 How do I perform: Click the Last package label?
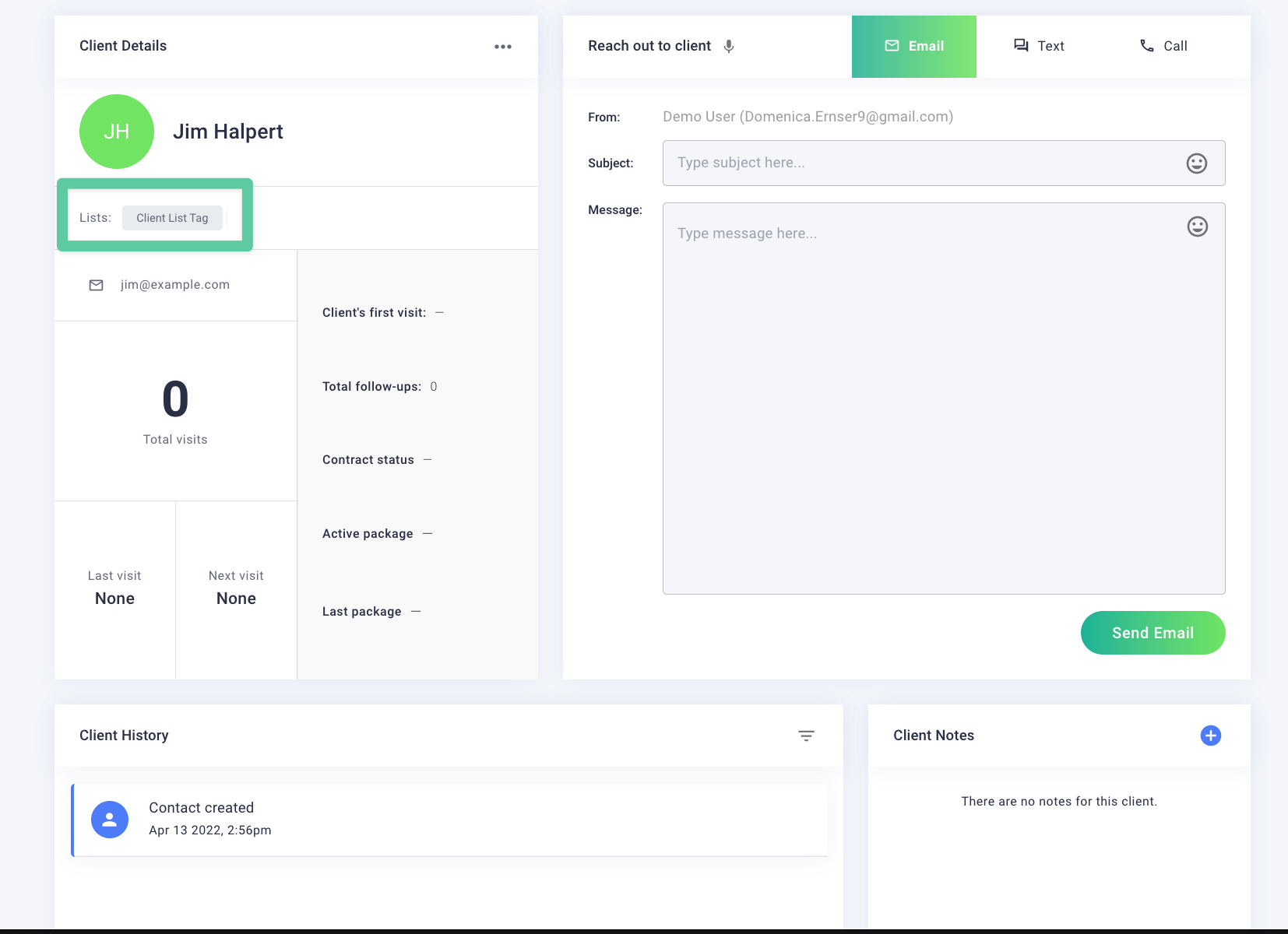pos(362,612)
